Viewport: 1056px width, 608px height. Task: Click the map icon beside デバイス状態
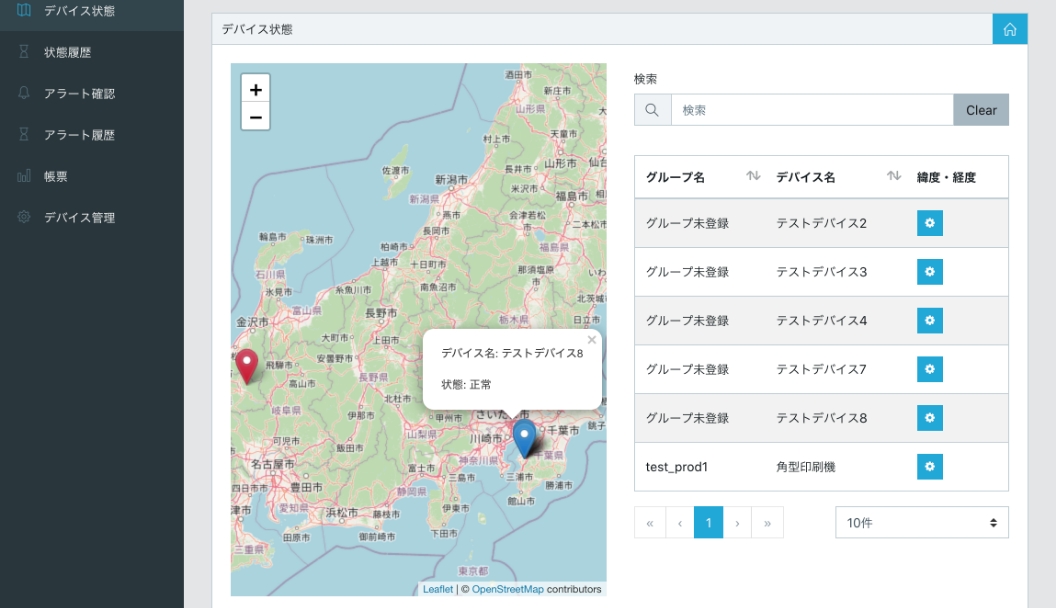click(x=24, y=10)
